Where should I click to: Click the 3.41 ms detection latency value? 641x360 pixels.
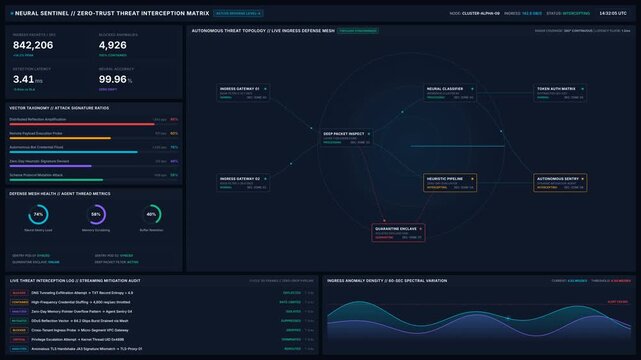click(27, 79)
